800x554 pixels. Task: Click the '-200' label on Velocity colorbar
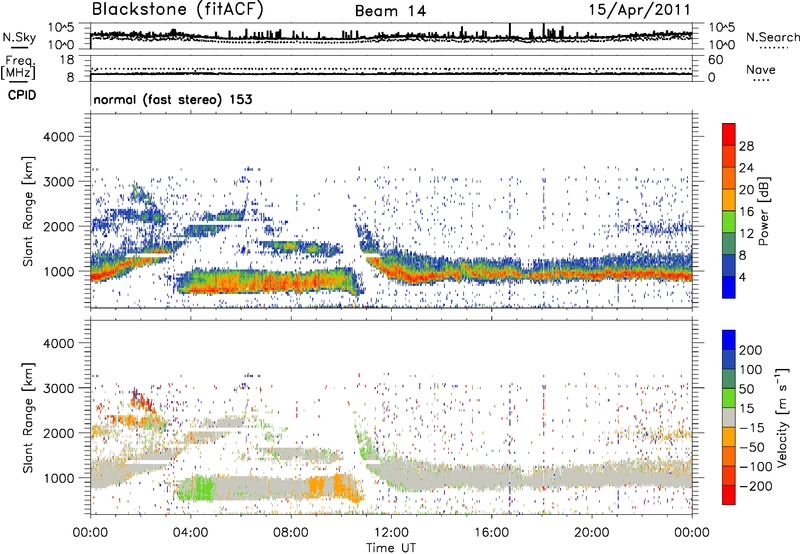(756, 486)
